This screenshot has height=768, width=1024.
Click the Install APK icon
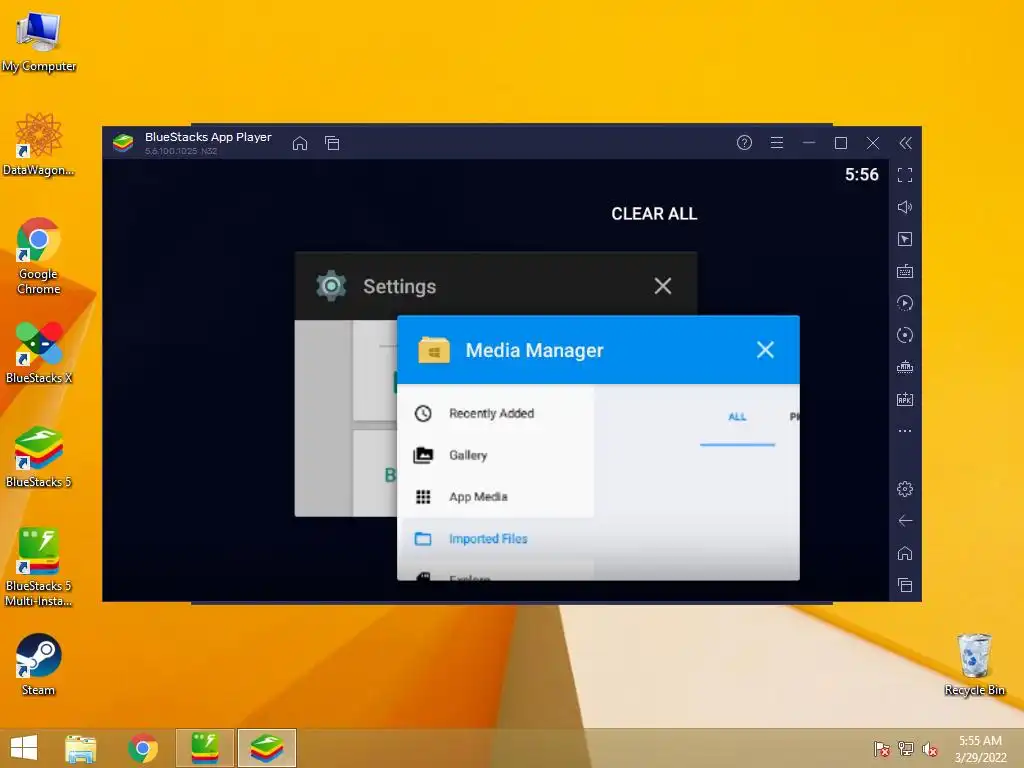tap(905, 399)
